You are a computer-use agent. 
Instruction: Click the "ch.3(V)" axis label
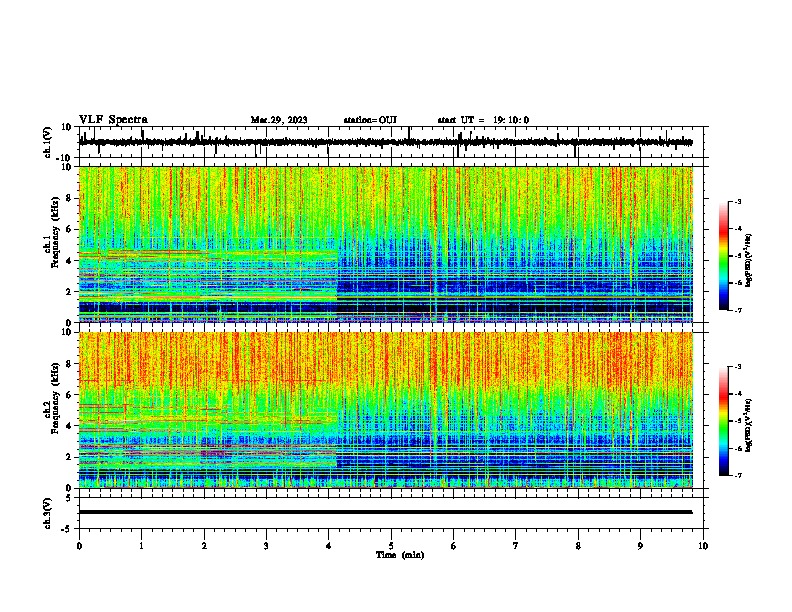click(48, 513)
